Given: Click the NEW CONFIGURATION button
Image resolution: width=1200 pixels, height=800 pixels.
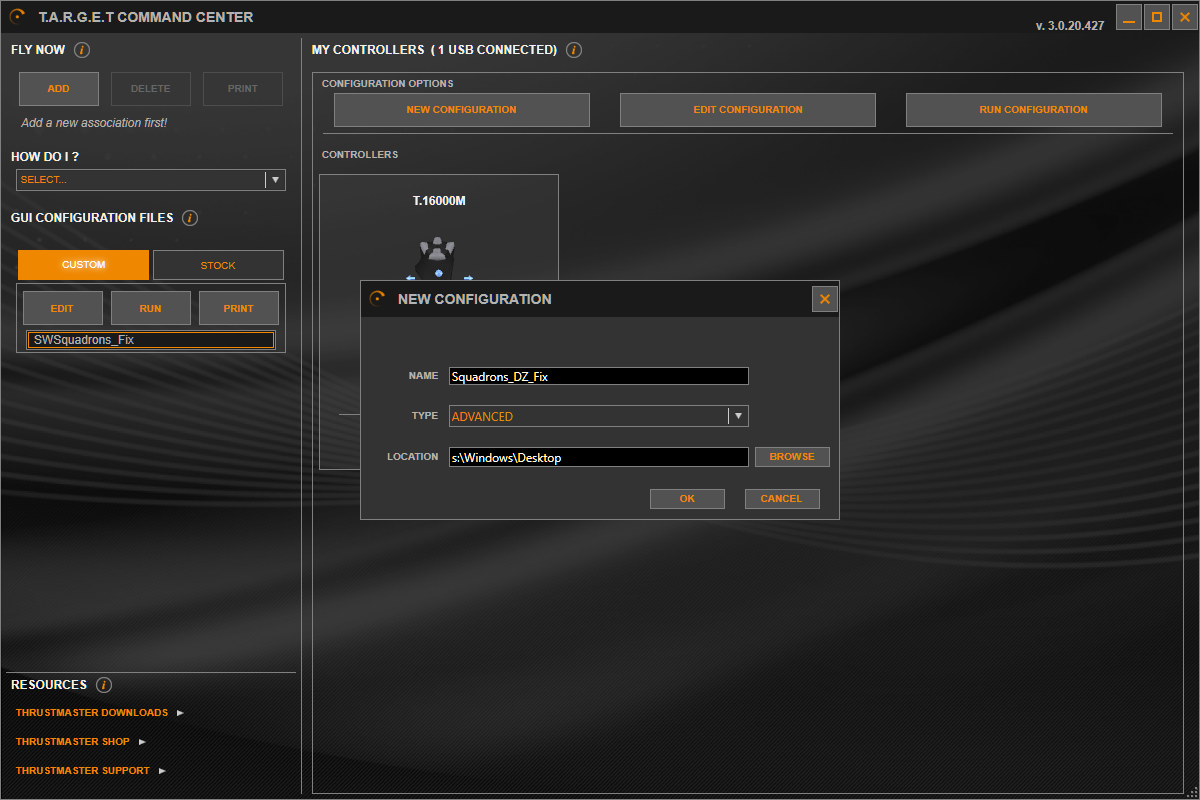Looking at the screenshot, I should point(462,110).
